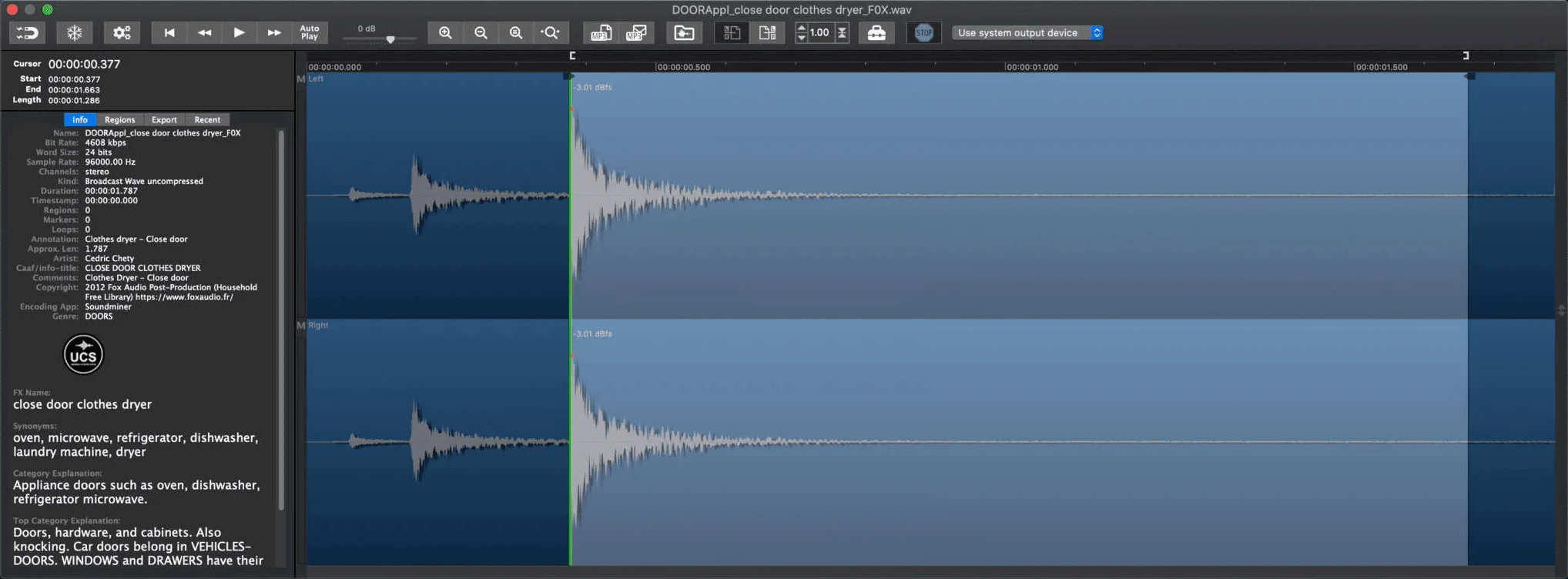1568x579 pixels.
Task: Click the Encoding App value Soundminer
Action: coord(108,306)
